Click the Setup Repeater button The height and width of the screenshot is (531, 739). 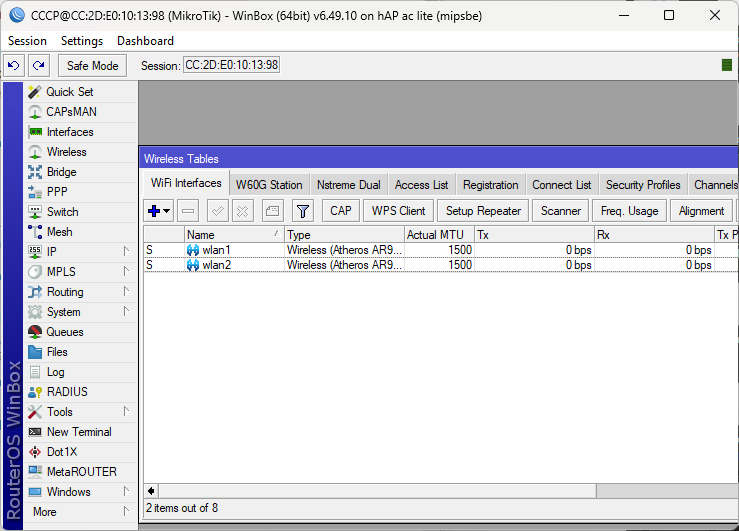pyautogui.click(x=484, y=211)
